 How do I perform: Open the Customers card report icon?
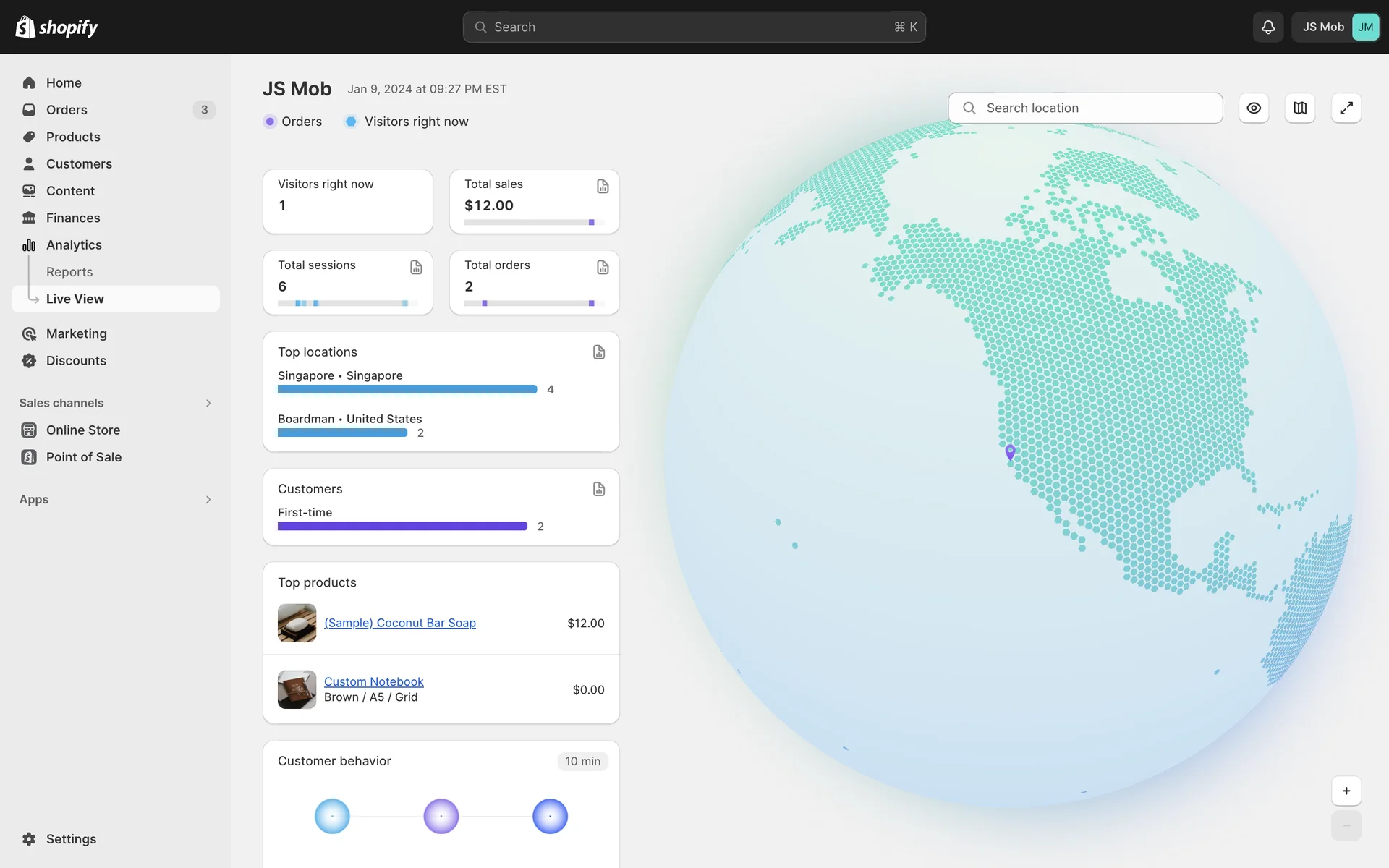point(599,489)
